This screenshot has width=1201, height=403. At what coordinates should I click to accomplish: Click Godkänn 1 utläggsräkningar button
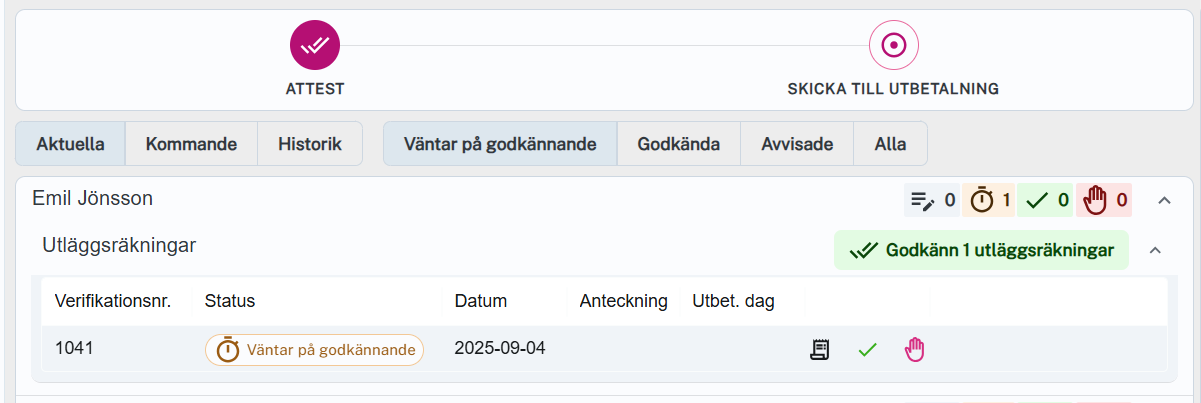[981, 250]
